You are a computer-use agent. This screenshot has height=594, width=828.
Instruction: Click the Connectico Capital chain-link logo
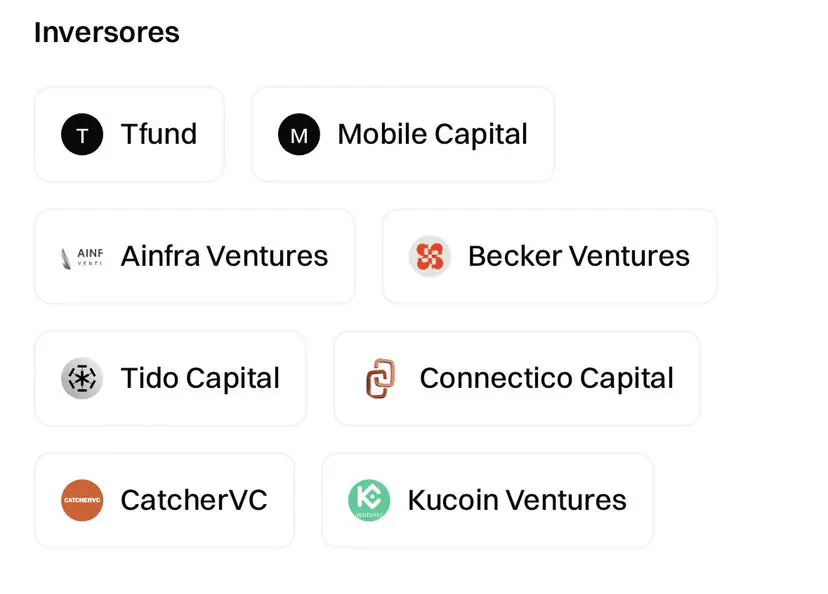point(381,378)
